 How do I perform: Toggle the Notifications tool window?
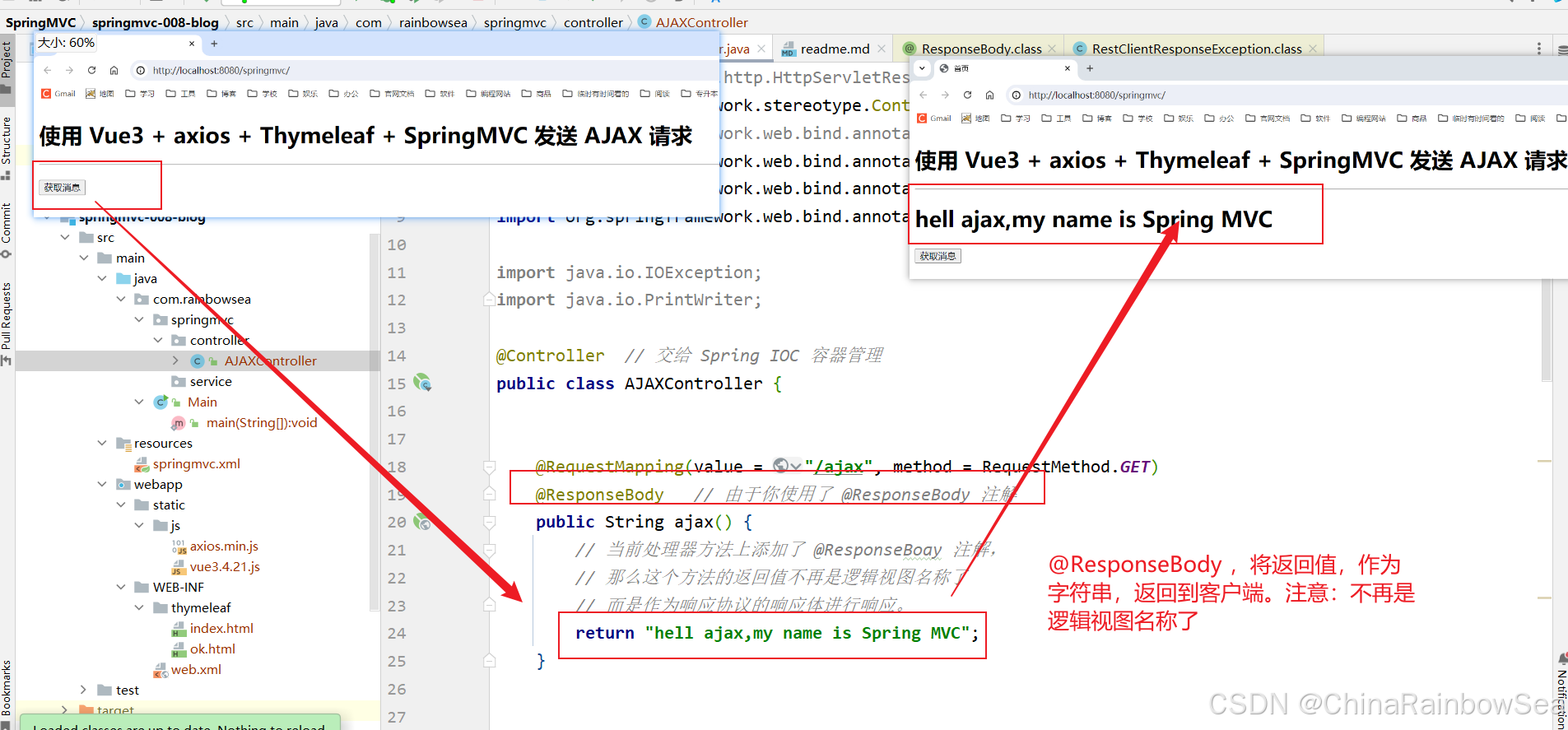click(1561, 691)
